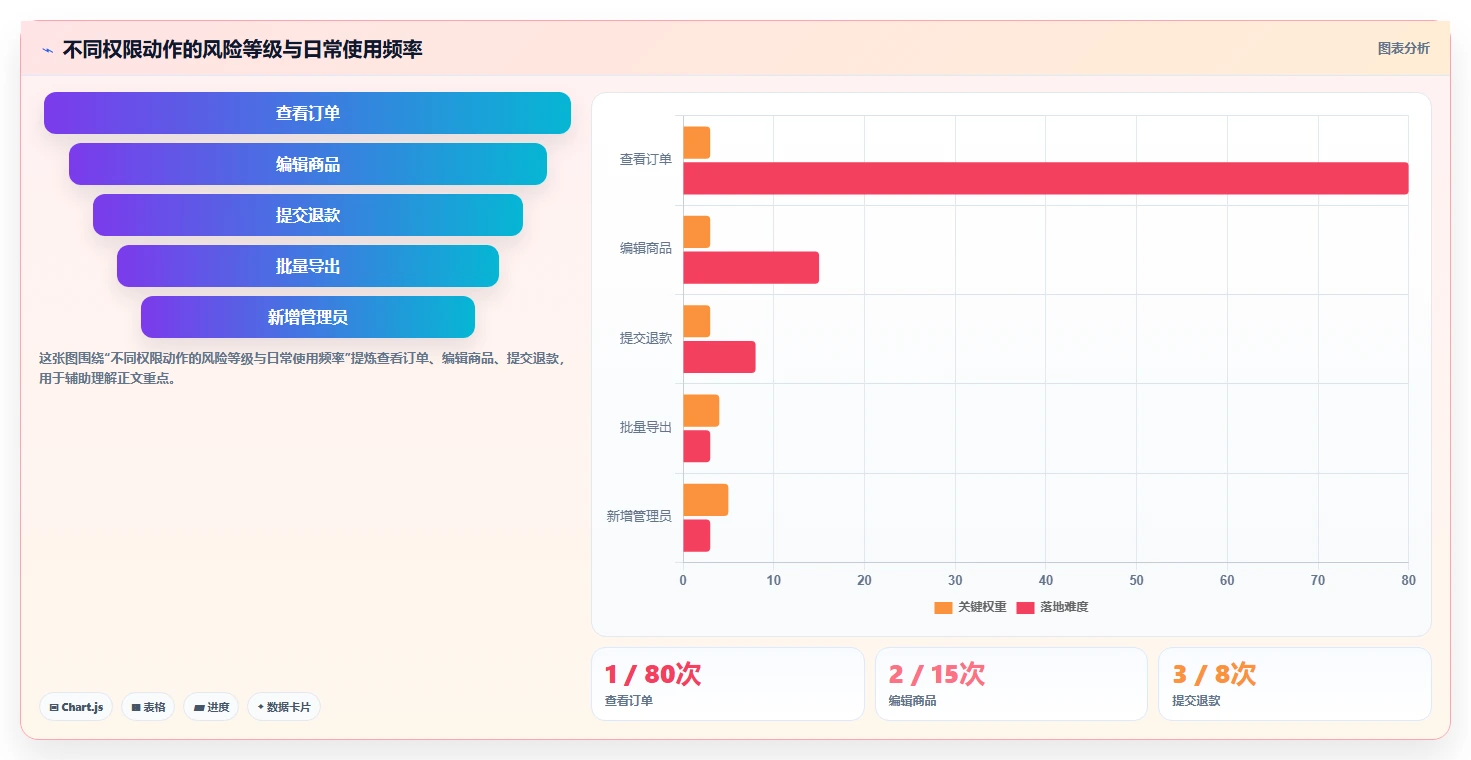Click the x-axis value 40
The image size is (1471, 760).
[x=1045, y=580]
